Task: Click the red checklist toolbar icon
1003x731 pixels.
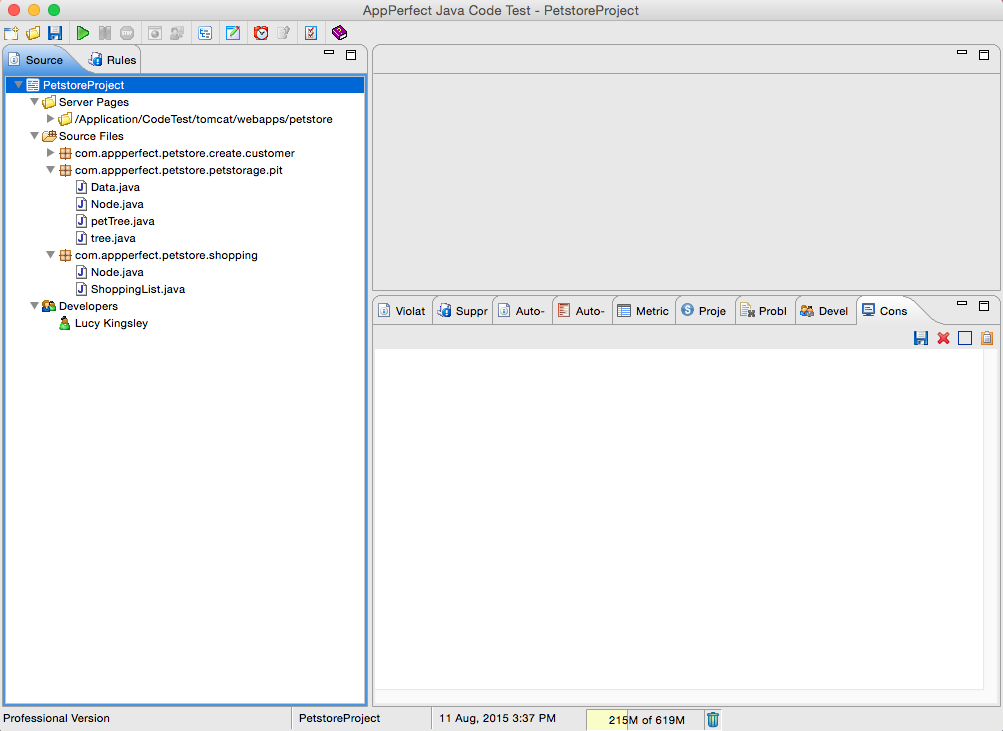Action: (x=311, y=33)
